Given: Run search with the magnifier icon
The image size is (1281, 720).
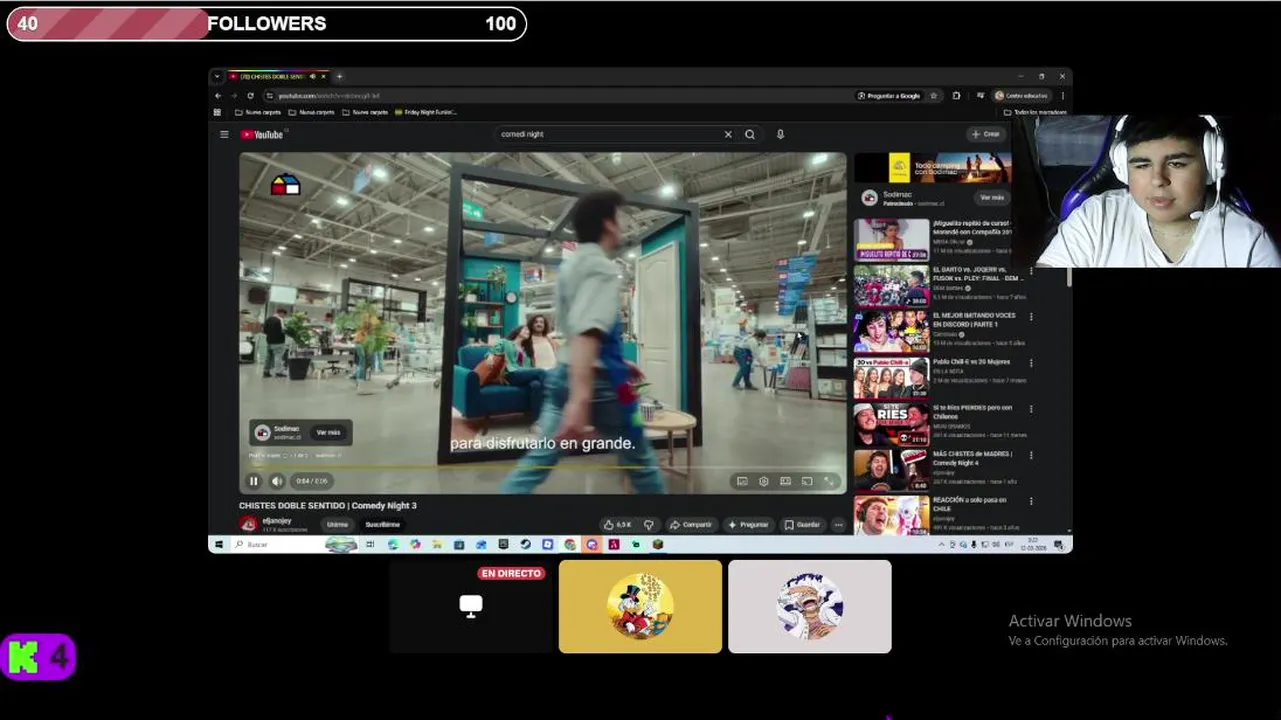Looking at the screenshot, I should tap(750, 134).
